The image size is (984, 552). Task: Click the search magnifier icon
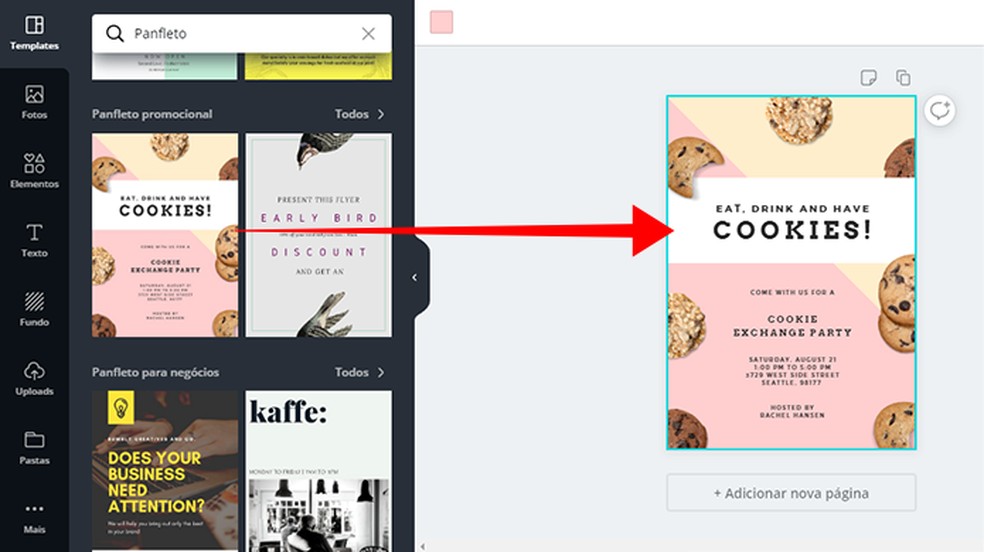tap(114, 34)
